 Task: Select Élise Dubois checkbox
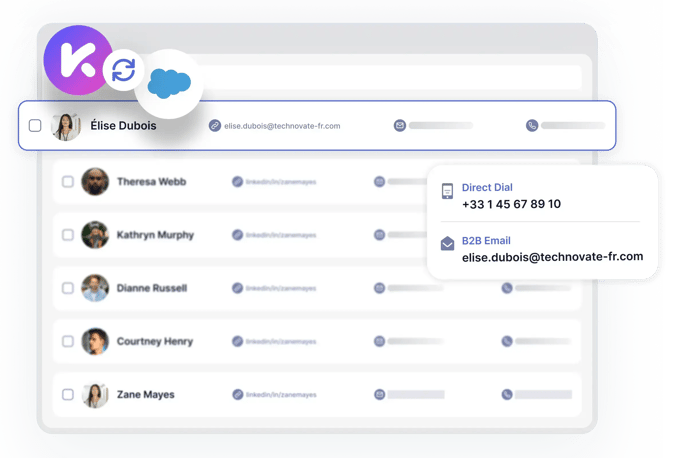pyautogui.click(x=35, y=126)
